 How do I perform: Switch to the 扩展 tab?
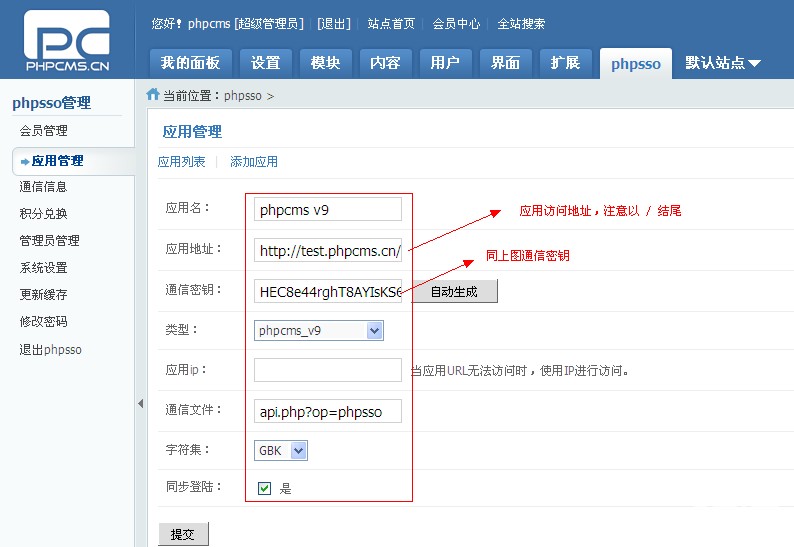tap(566, 63)
